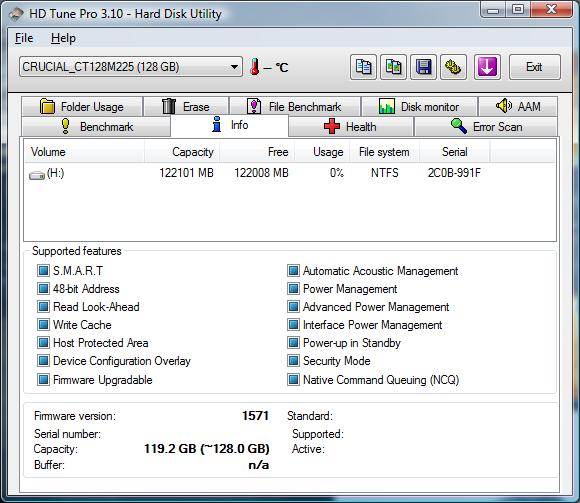This screenshot has height=503, width=580.
Task: Click the Capacity column header
Action: pos(182,152)
